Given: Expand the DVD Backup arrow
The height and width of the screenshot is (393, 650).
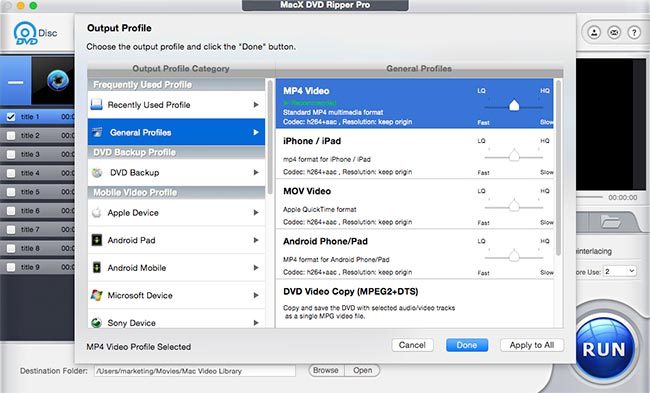Looking at the screenshot, I should point(256,172).
